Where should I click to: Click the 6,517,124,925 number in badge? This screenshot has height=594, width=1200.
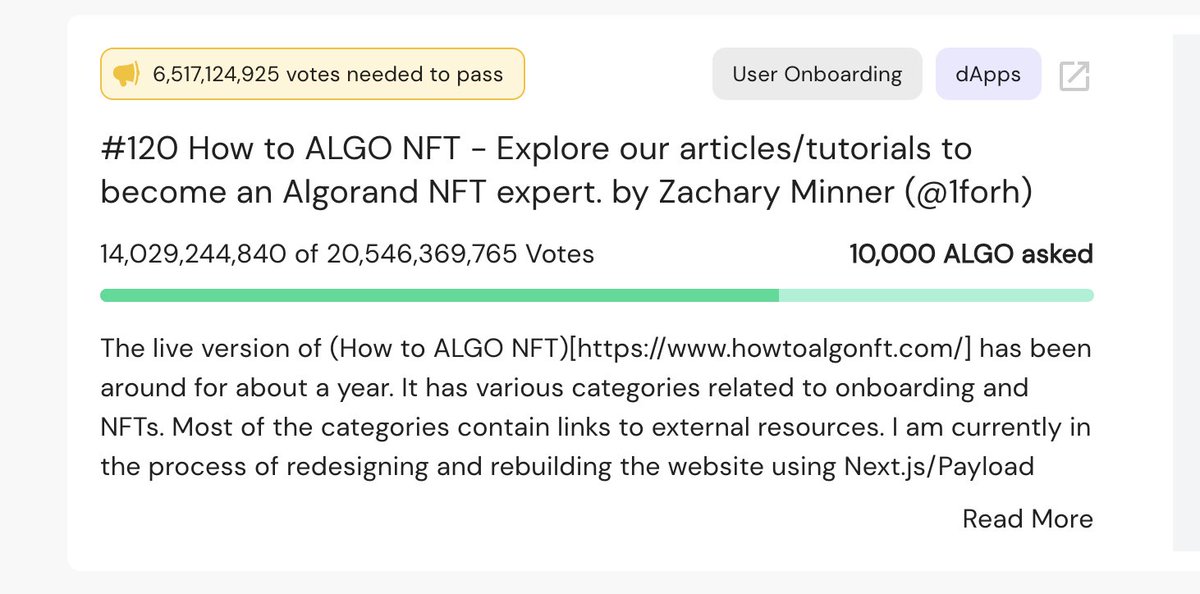pos(216,75)
